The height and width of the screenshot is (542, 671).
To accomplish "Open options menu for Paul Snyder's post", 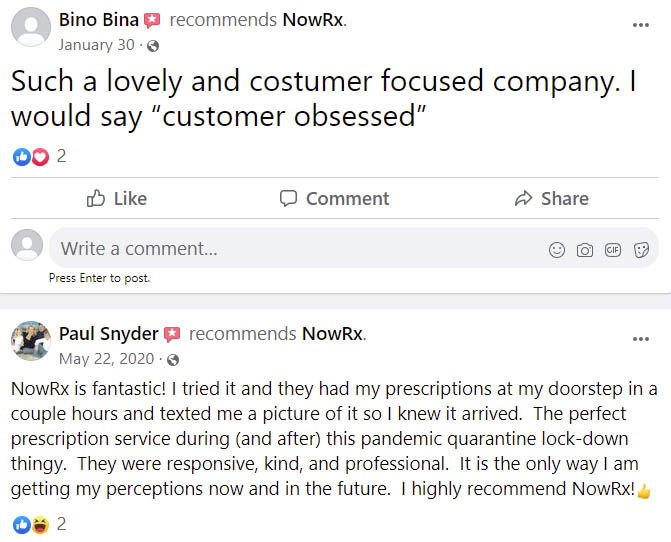I will pos(641,339).
